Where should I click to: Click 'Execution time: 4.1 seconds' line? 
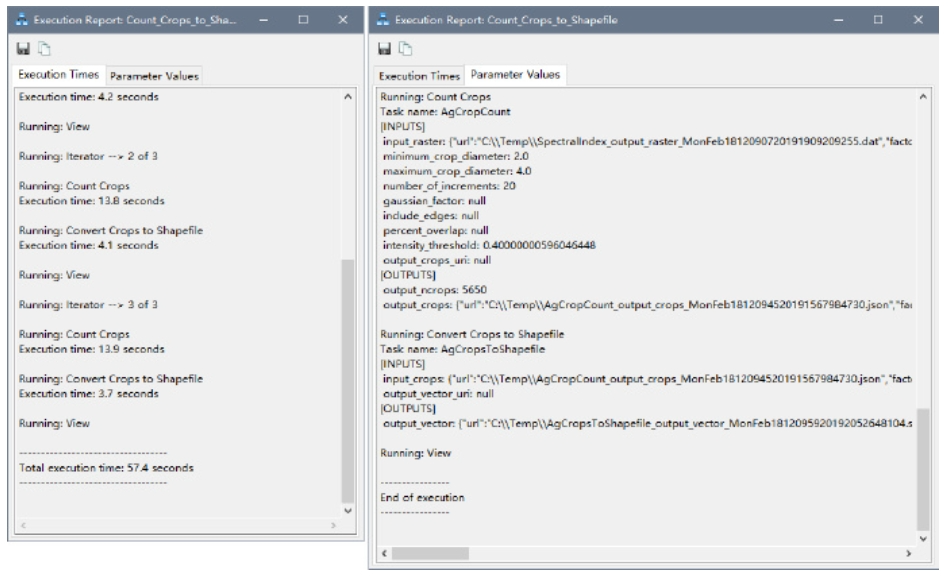point(88,245)
